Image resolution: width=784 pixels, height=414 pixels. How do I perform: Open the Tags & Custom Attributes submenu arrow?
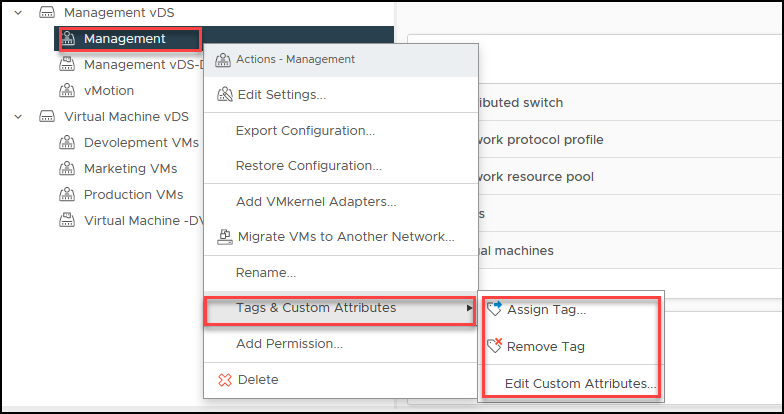coord(470,308)
